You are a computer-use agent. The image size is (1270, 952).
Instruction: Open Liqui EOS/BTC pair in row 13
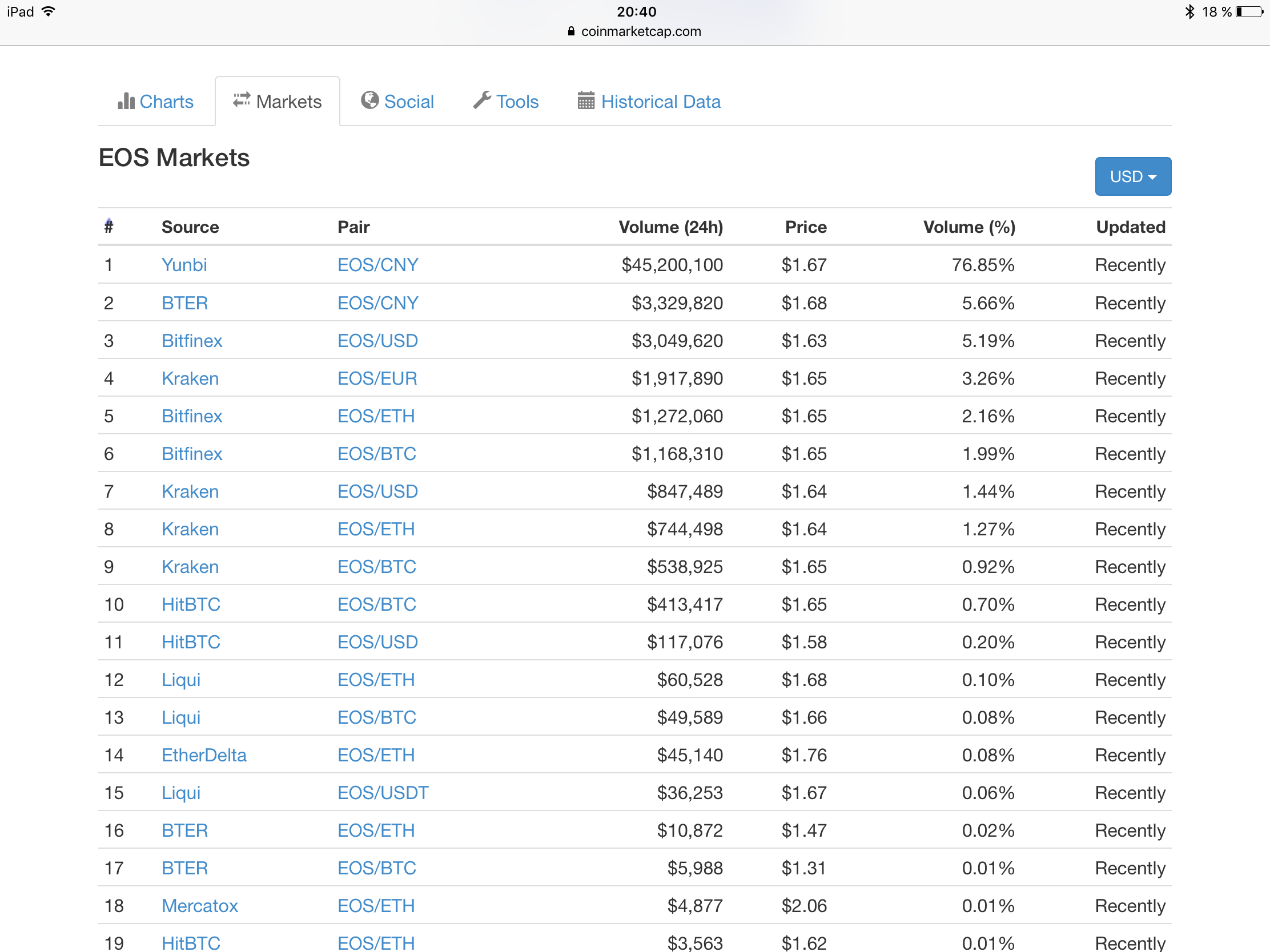(377, 718)
